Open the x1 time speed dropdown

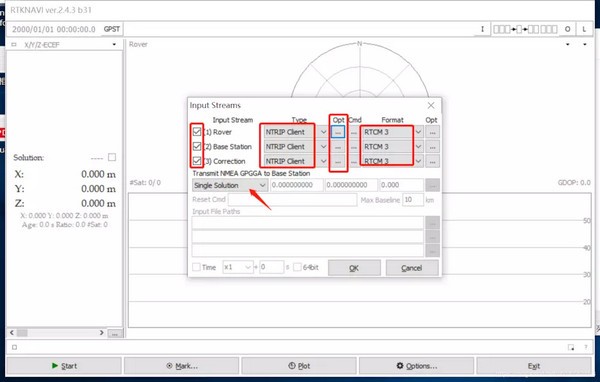238,267
